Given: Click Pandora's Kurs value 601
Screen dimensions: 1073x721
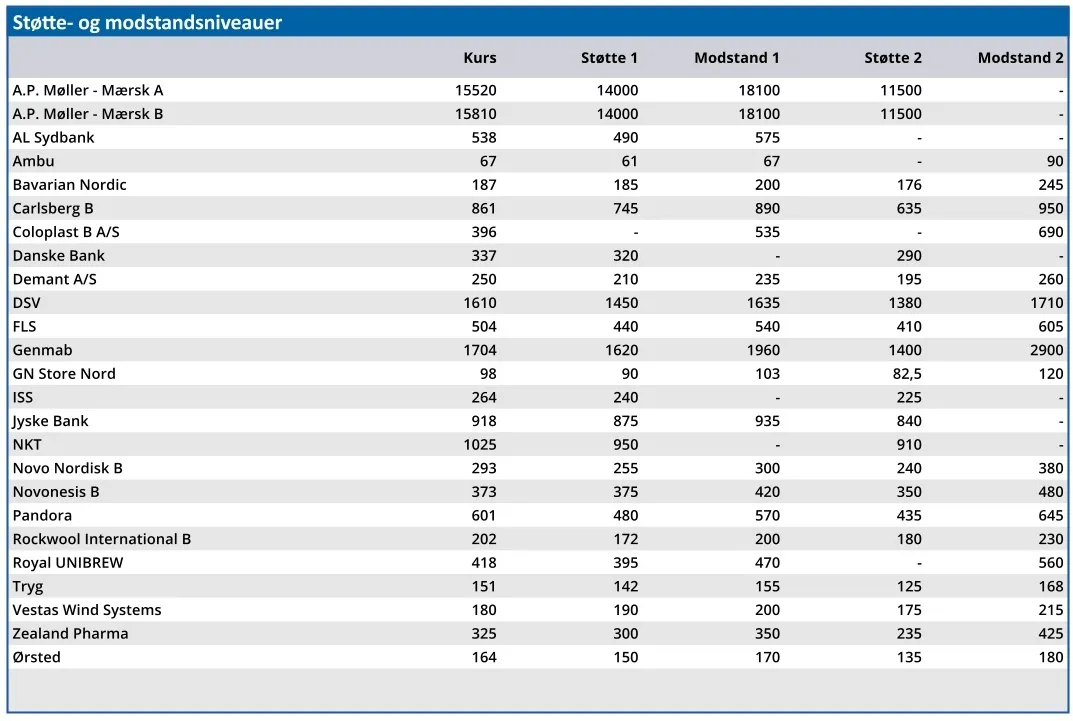Looking at the screenshot, I should (x=484, y=515).
